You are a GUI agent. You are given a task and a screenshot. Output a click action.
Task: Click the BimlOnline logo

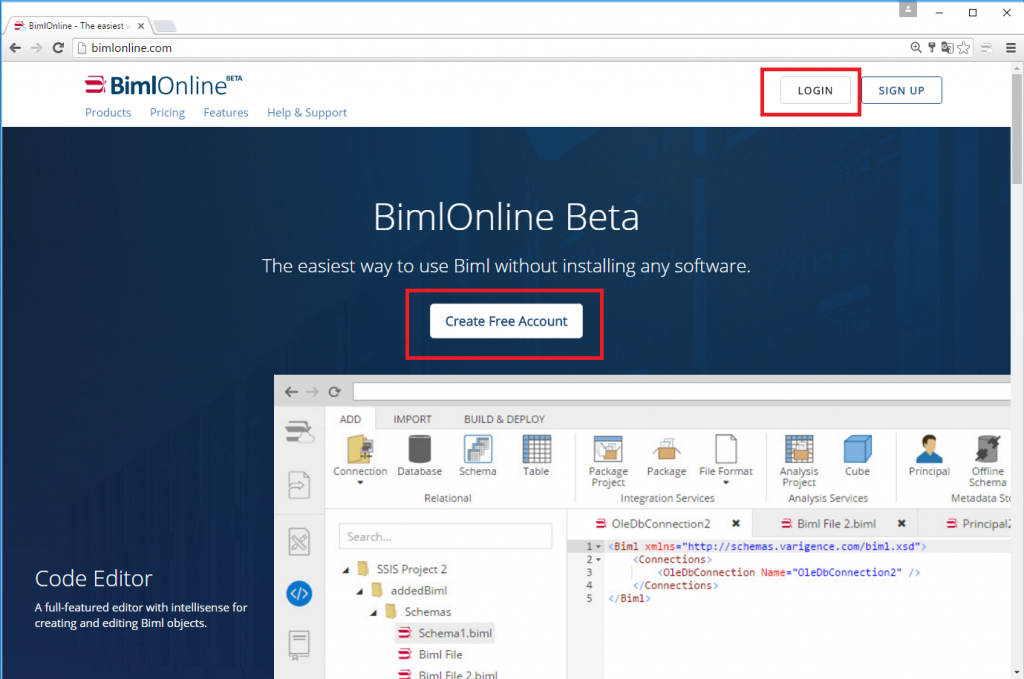click(x=163, y=85)
